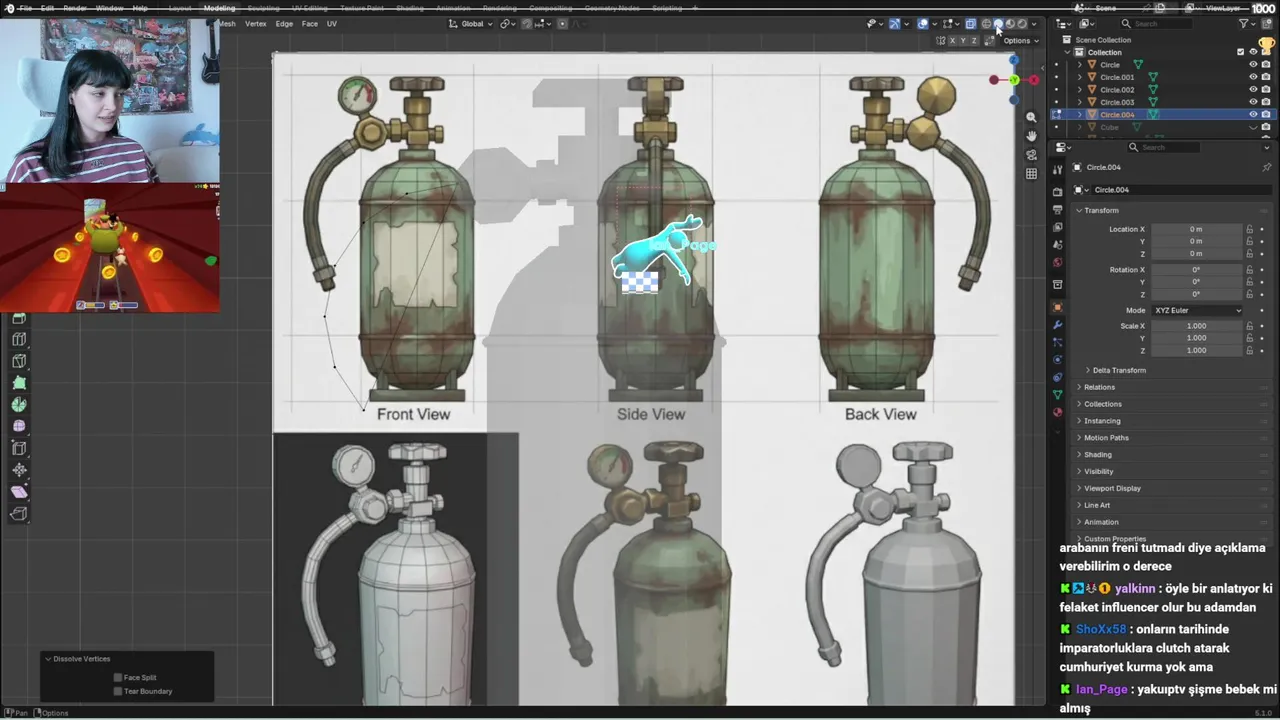This screenshot has height=720, width=1280.
Task: Open the Modifiers properties tab
Action: pos(1058,325)
